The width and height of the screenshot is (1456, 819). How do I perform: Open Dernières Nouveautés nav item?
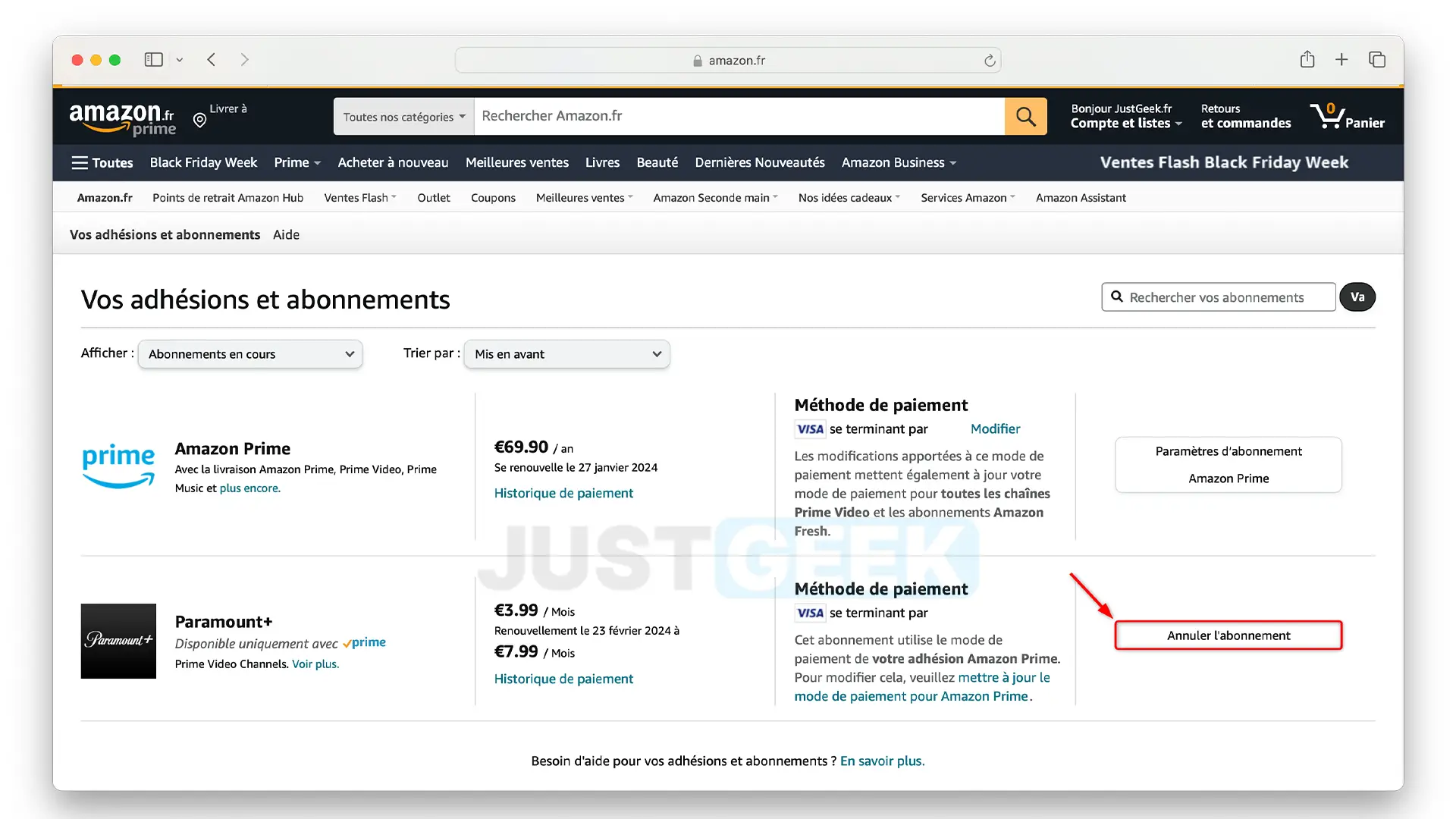760,162
